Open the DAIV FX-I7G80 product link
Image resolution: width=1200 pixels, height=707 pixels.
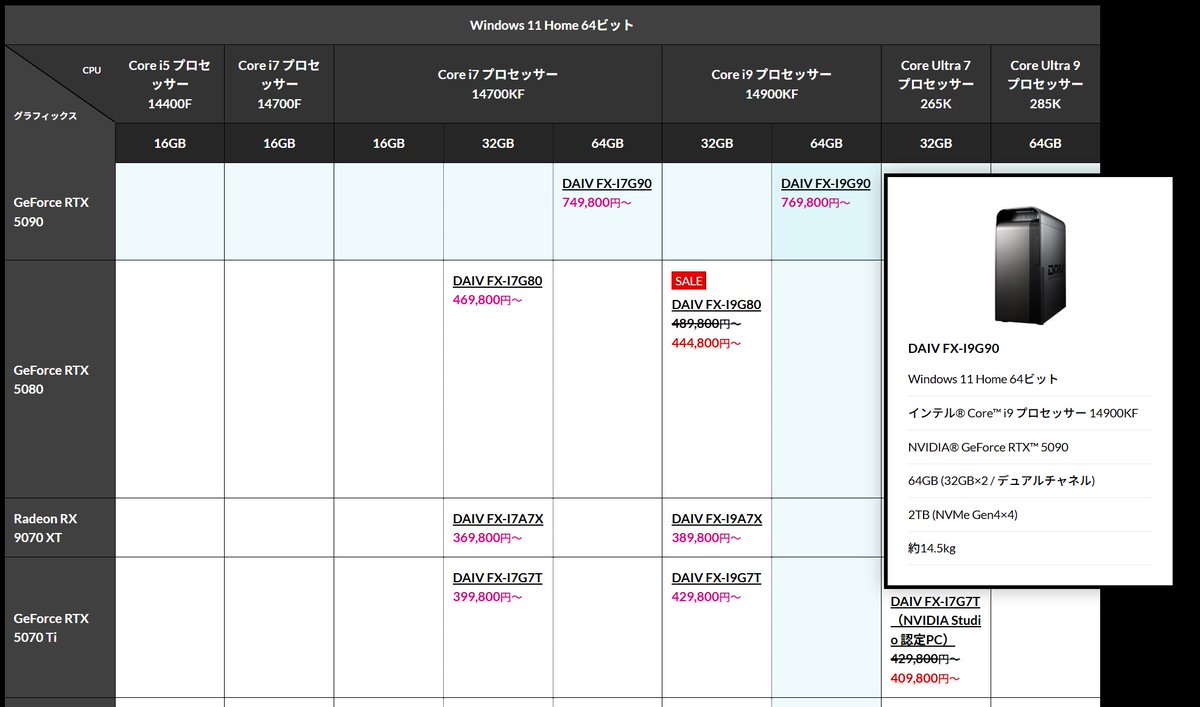497,281
